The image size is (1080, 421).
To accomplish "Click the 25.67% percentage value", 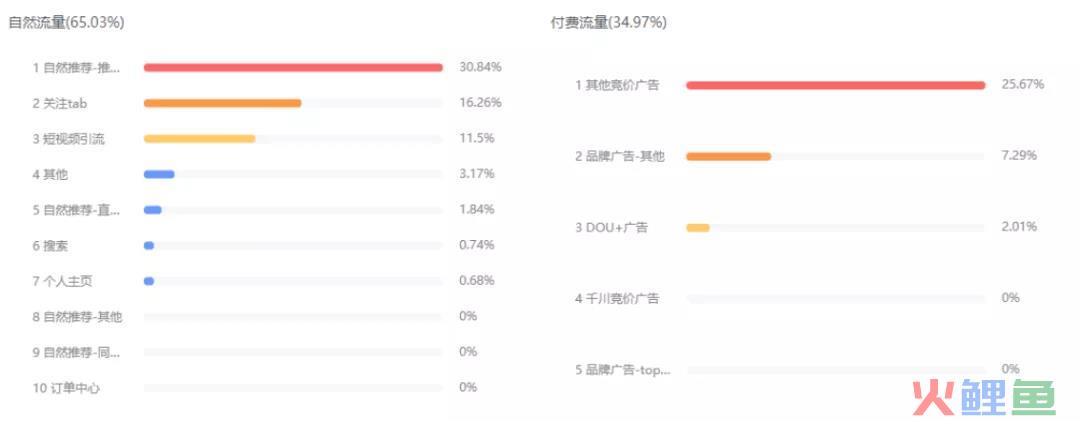I will point(1023,85).
